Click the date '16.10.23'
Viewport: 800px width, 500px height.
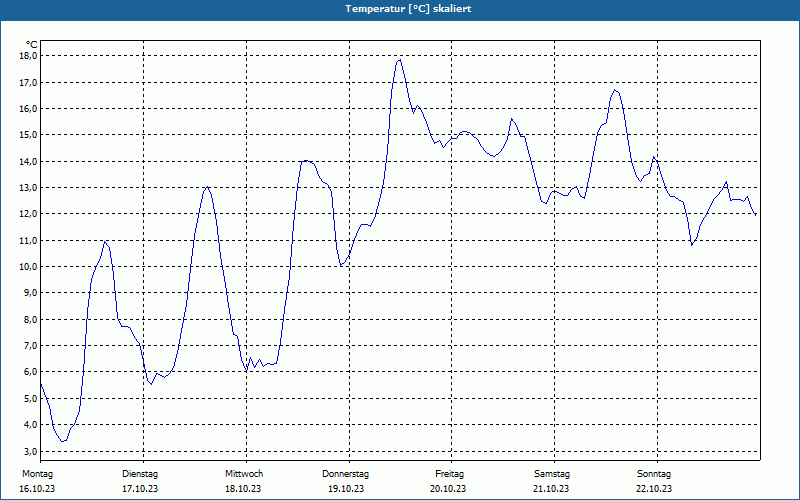coord(37,489)
